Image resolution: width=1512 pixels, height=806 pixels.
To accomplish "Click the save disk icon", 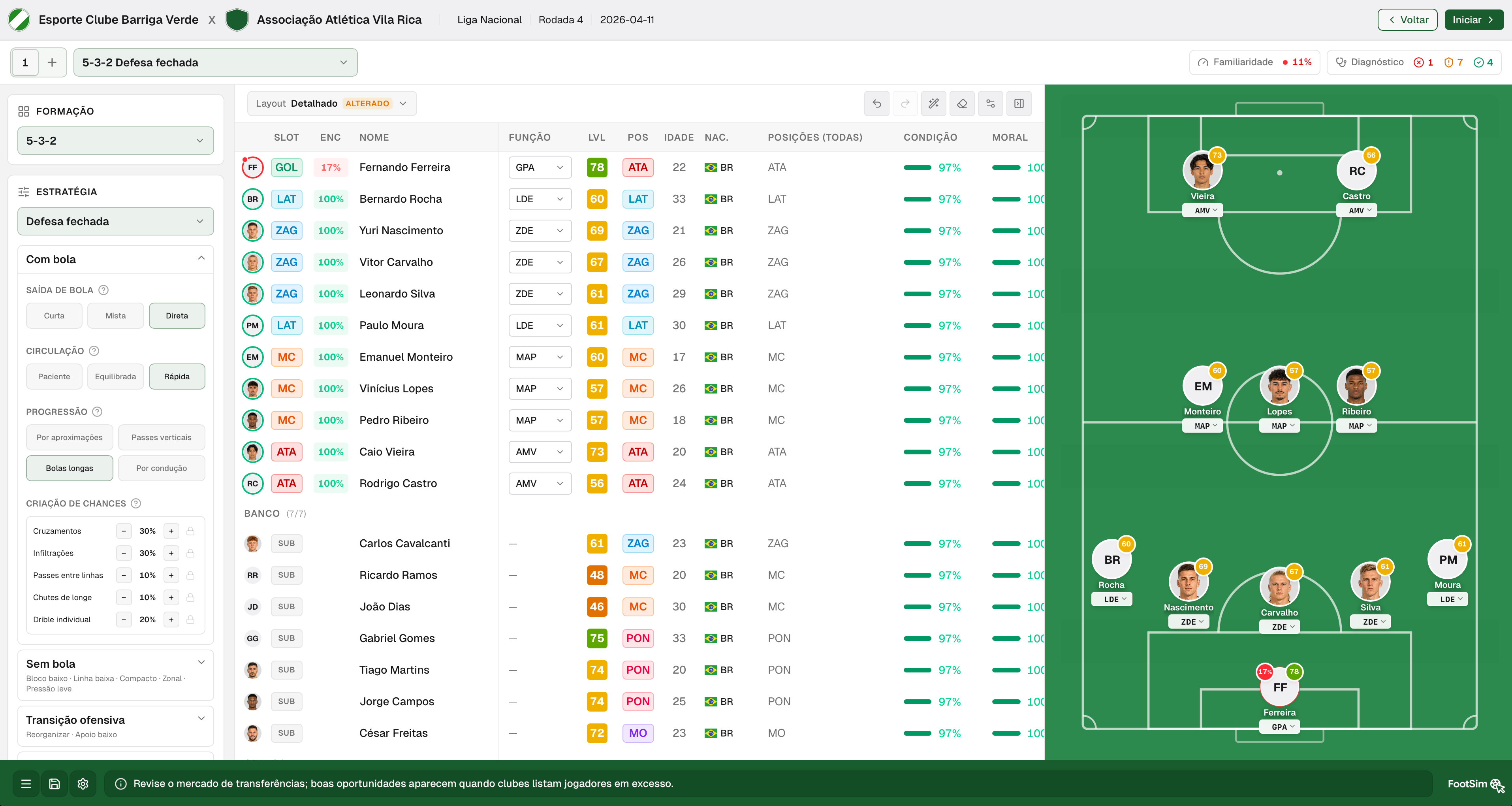I will [x=54, y=784].
